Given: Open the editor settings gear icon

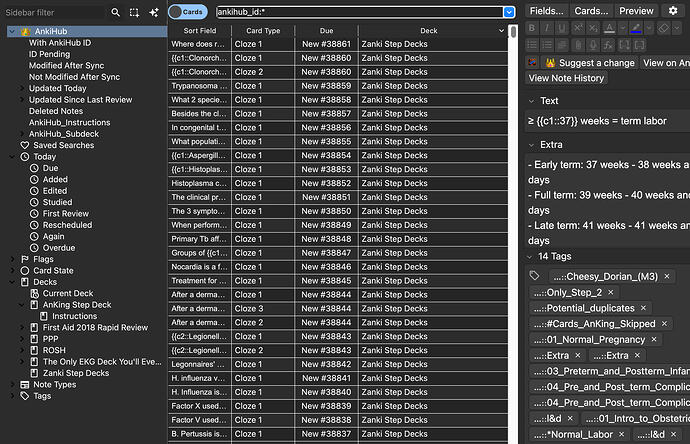Looking at the screenshot, I should pos(673,11).
